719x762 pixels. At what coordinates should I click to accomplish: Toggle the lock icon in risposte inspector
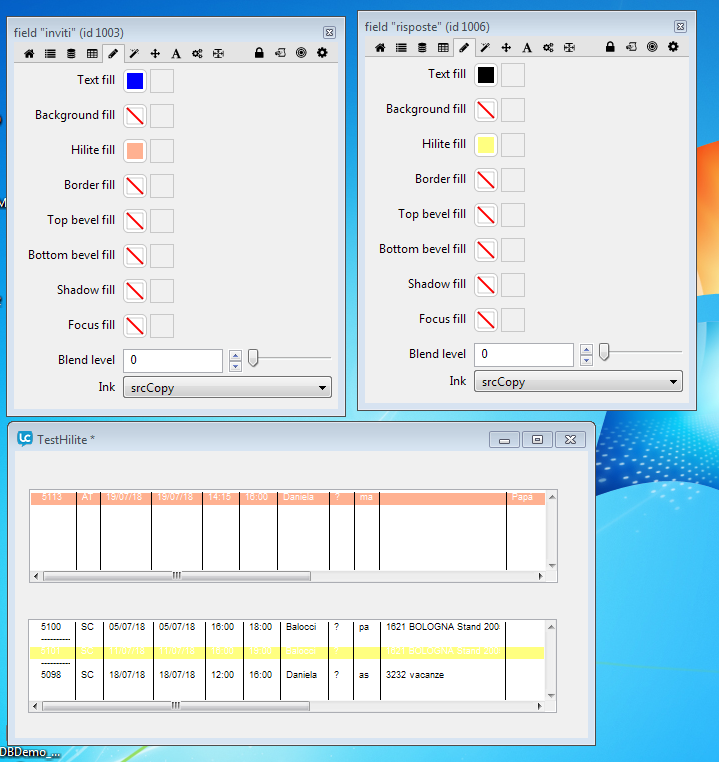tap(610, 47)
